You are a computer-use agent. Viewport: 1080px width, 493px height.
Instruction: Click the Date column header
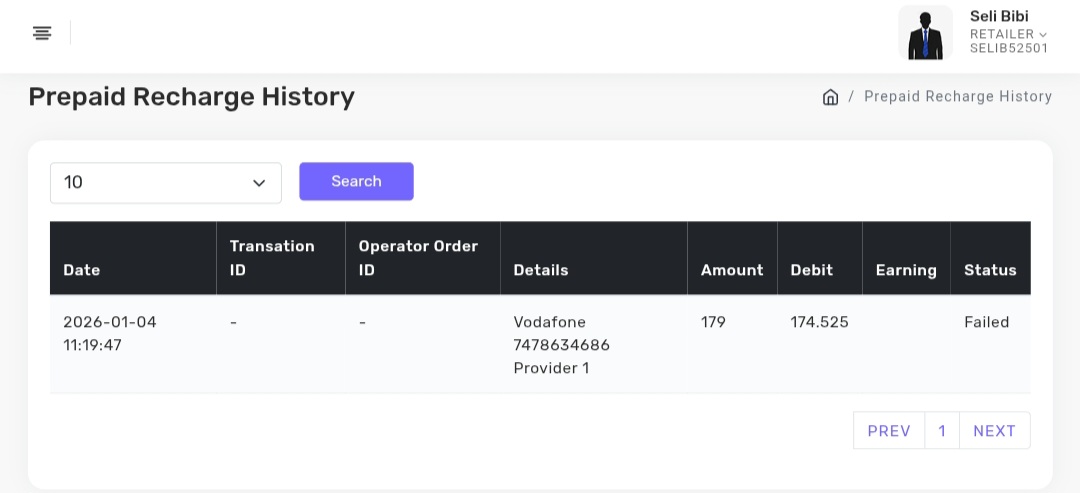[82, 270]
